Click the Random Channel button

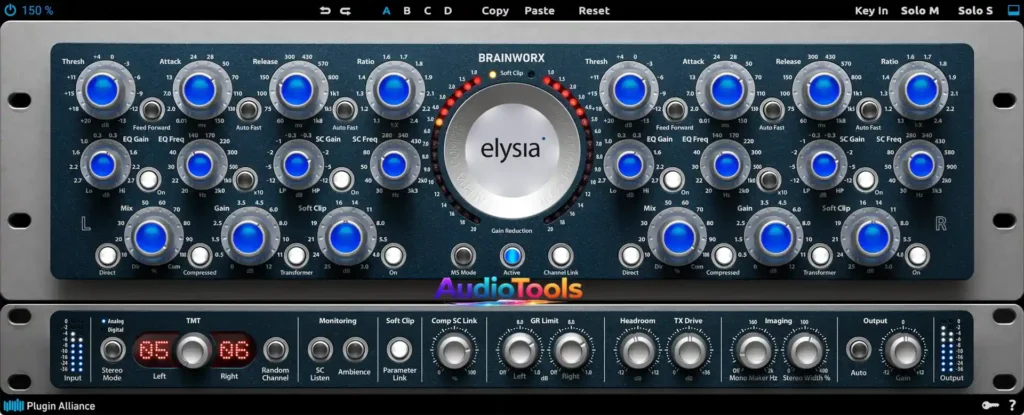[276, 350]
